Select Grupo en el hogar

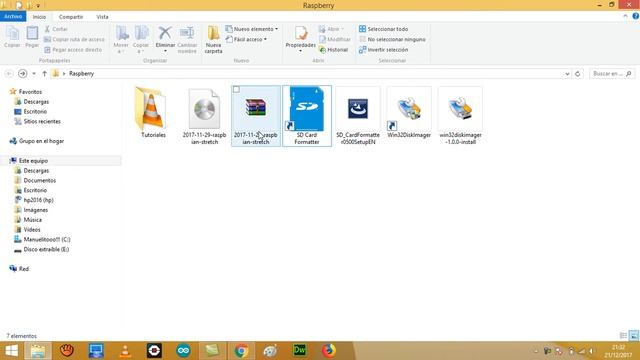pyautogui.click(x=41, y=141)
